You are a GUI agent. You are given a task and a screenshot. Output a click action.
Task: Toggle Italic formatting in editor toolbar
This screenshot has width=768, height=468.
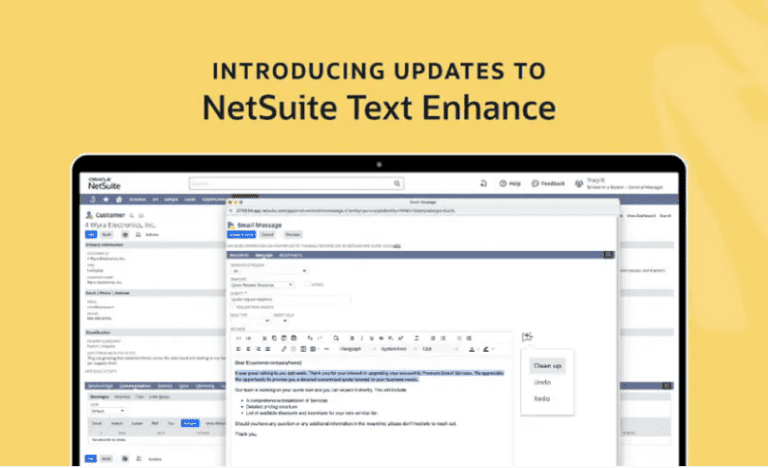click(x=361, y=338)
